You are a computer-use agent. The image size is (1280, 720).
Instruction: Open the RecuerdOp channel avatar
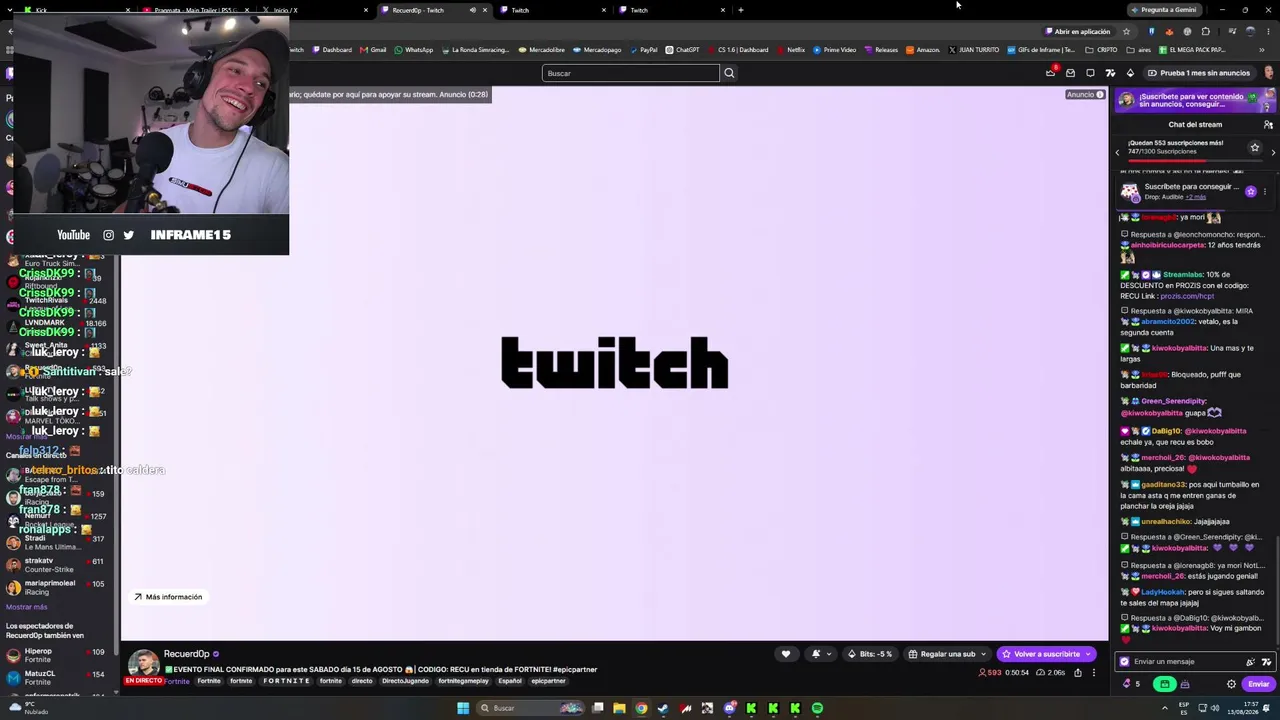click(x=143, y=665)
